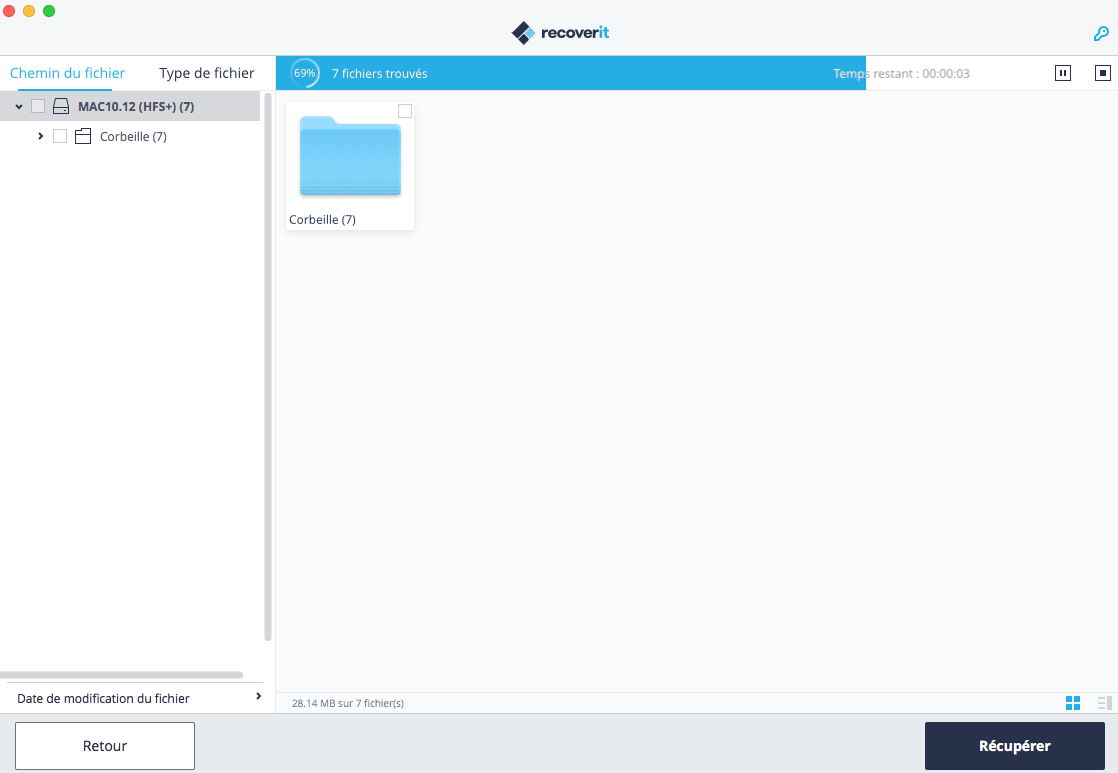The image size is (1118, 773).
Task: Expand the Corbeille (7) tree node
Action: click(x=41, y=136)
